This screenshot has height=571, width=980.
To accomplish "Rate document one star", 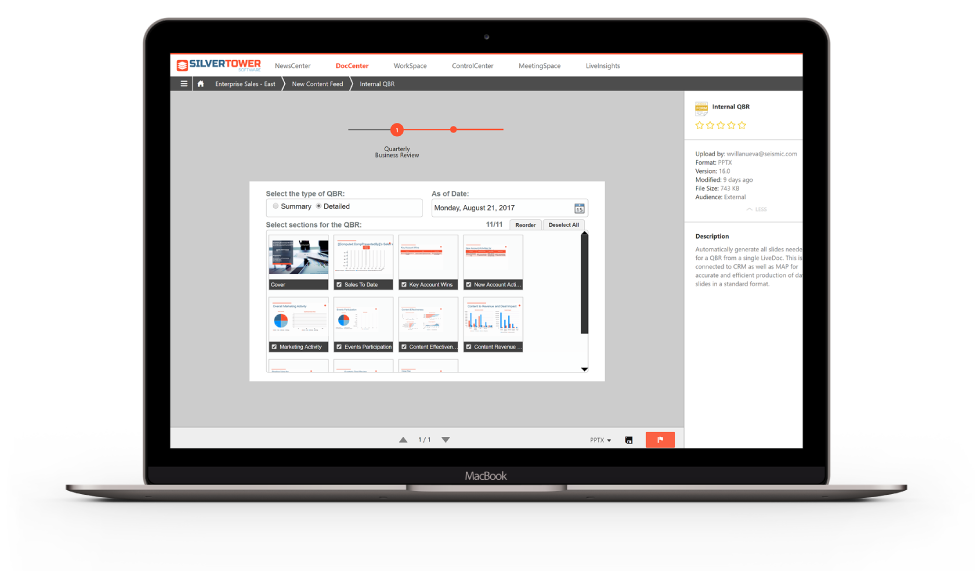I will tap(699, 126).
